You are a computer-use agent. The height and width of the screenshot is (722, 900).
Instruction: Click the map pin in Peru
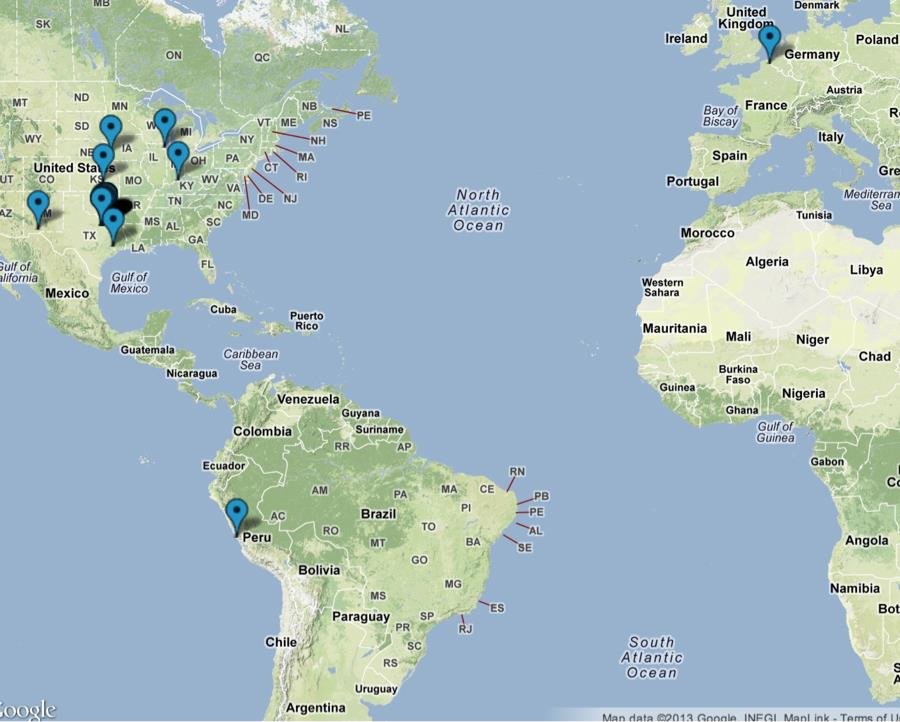coord(236,516)
